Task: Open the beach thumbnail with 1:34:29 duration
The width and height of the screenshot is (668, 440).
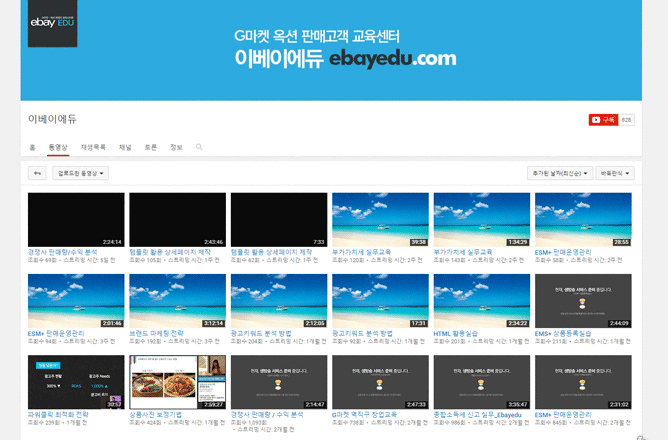Action: (482, 220)
